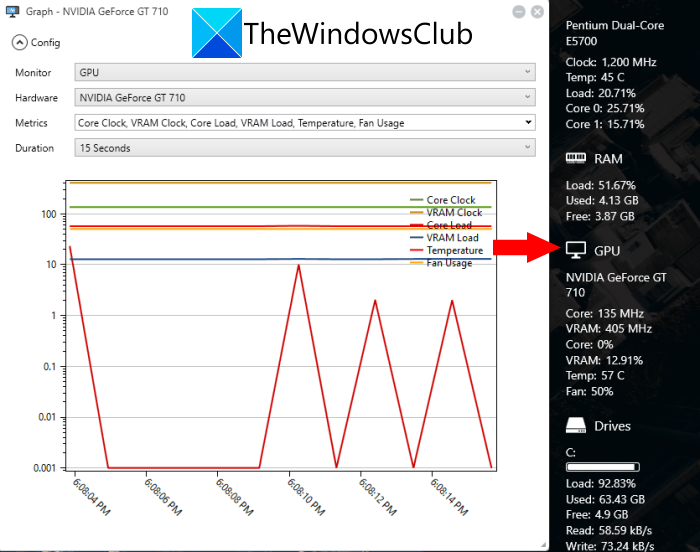700x552 pixels.
Task: Minimize the Graph window
Action: (x=519, y=12)
